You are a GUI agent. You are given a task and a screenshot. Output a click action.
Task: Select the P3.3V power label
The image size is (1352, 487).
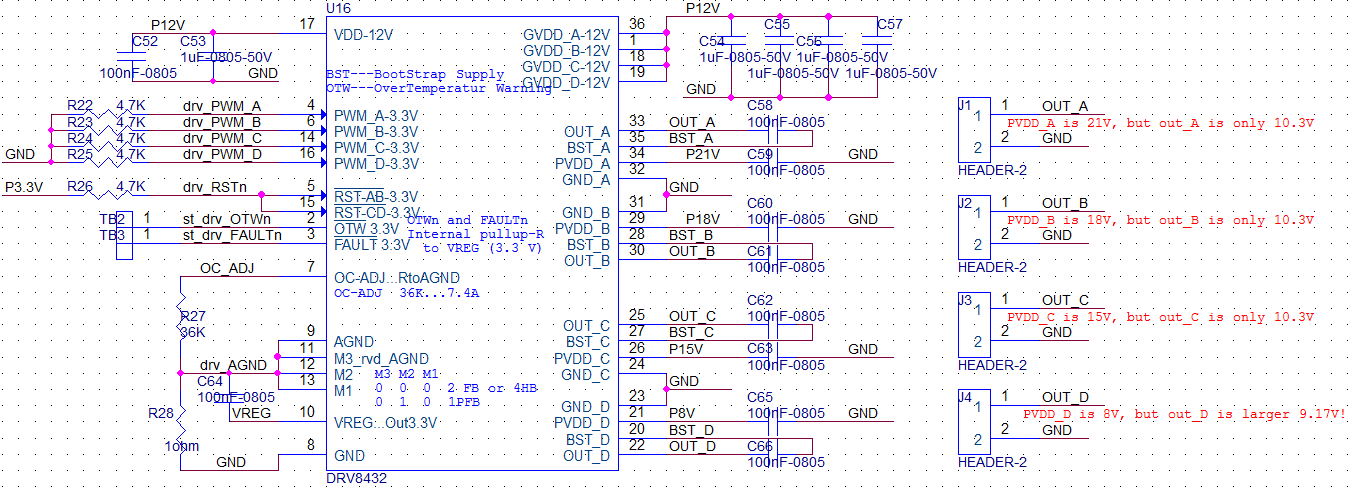point(25,186)
